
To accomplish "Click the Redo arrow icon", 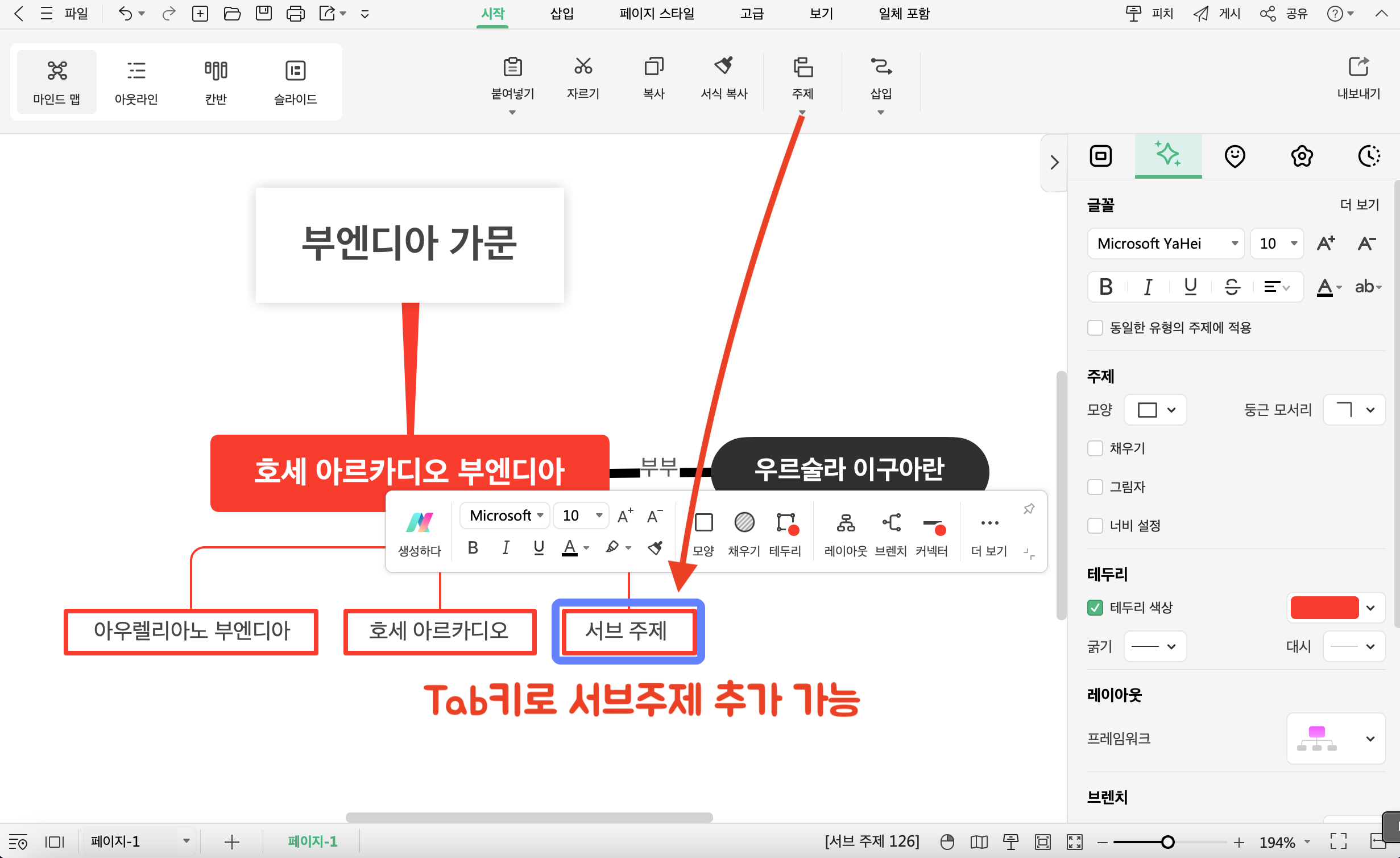I will pos(168,14).
